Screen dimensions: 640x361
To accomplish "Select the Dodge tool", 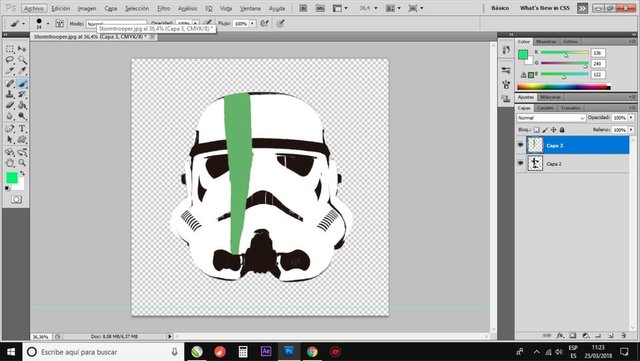I will click(22, 116).
